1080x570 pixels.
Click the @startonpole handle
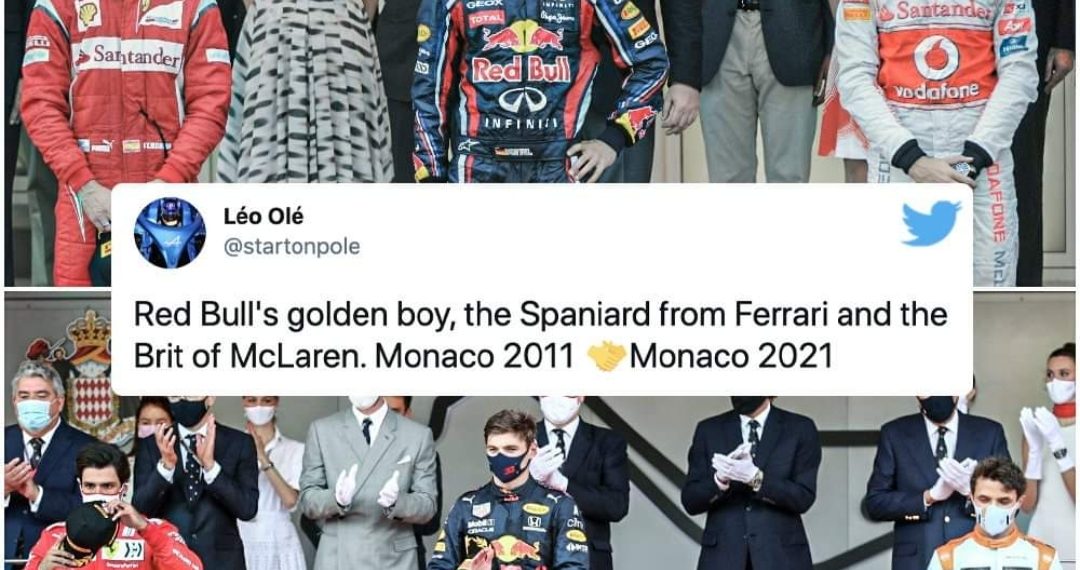point(292,246)
